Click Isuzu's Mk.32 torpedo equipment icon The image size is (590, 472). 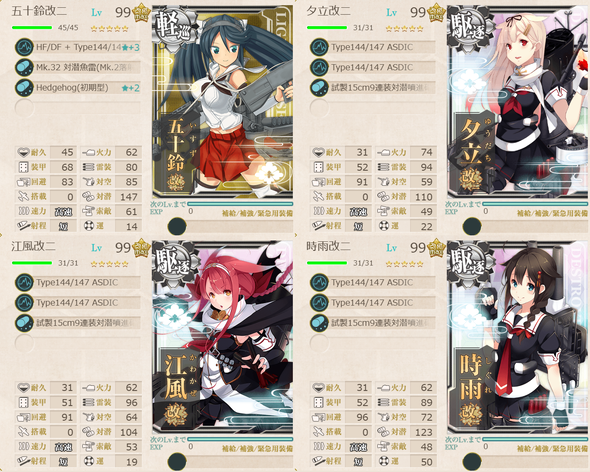tap(24, 67)
